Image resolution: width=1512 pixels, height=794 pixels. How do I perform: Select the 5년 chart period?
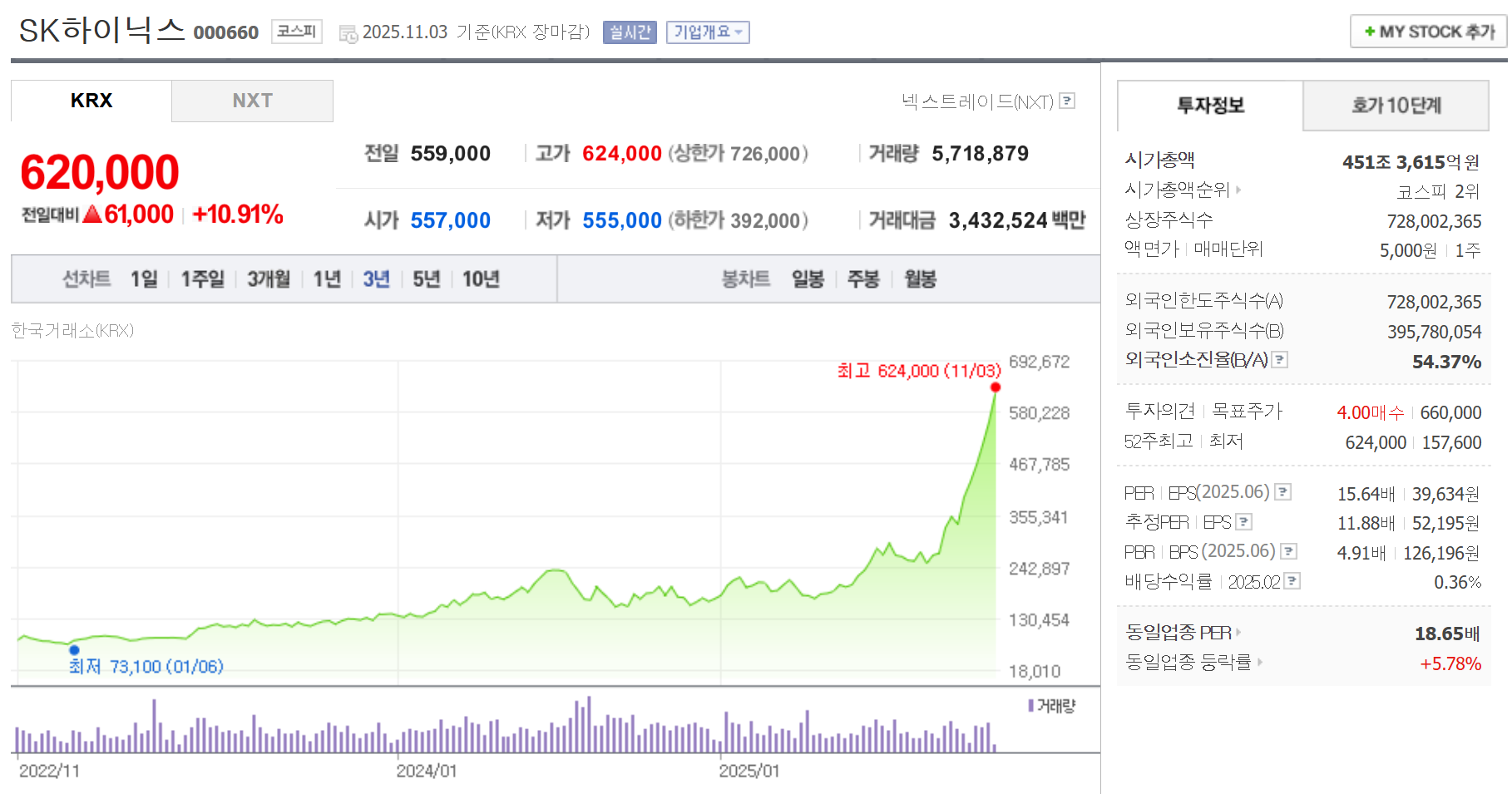(426, 279)
